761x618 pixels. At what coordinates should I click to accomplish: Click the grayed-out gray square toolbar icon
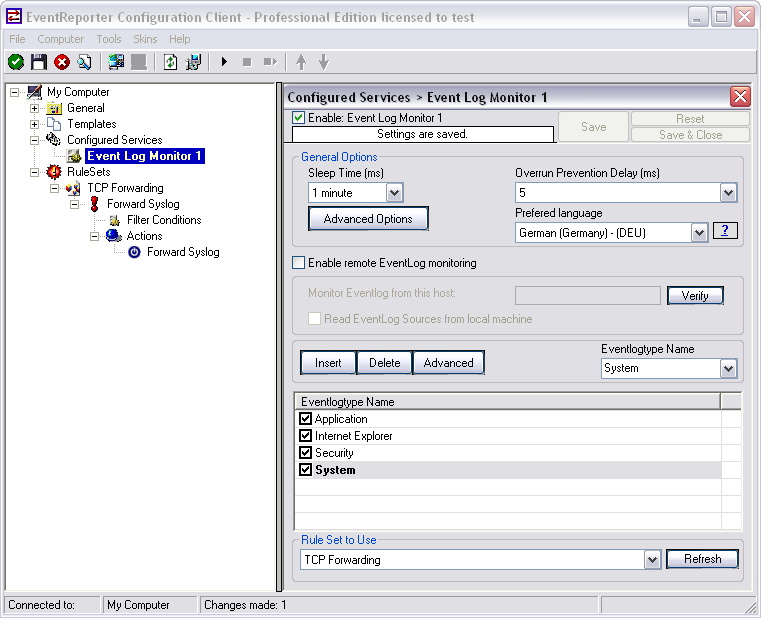tap(139, 62)
